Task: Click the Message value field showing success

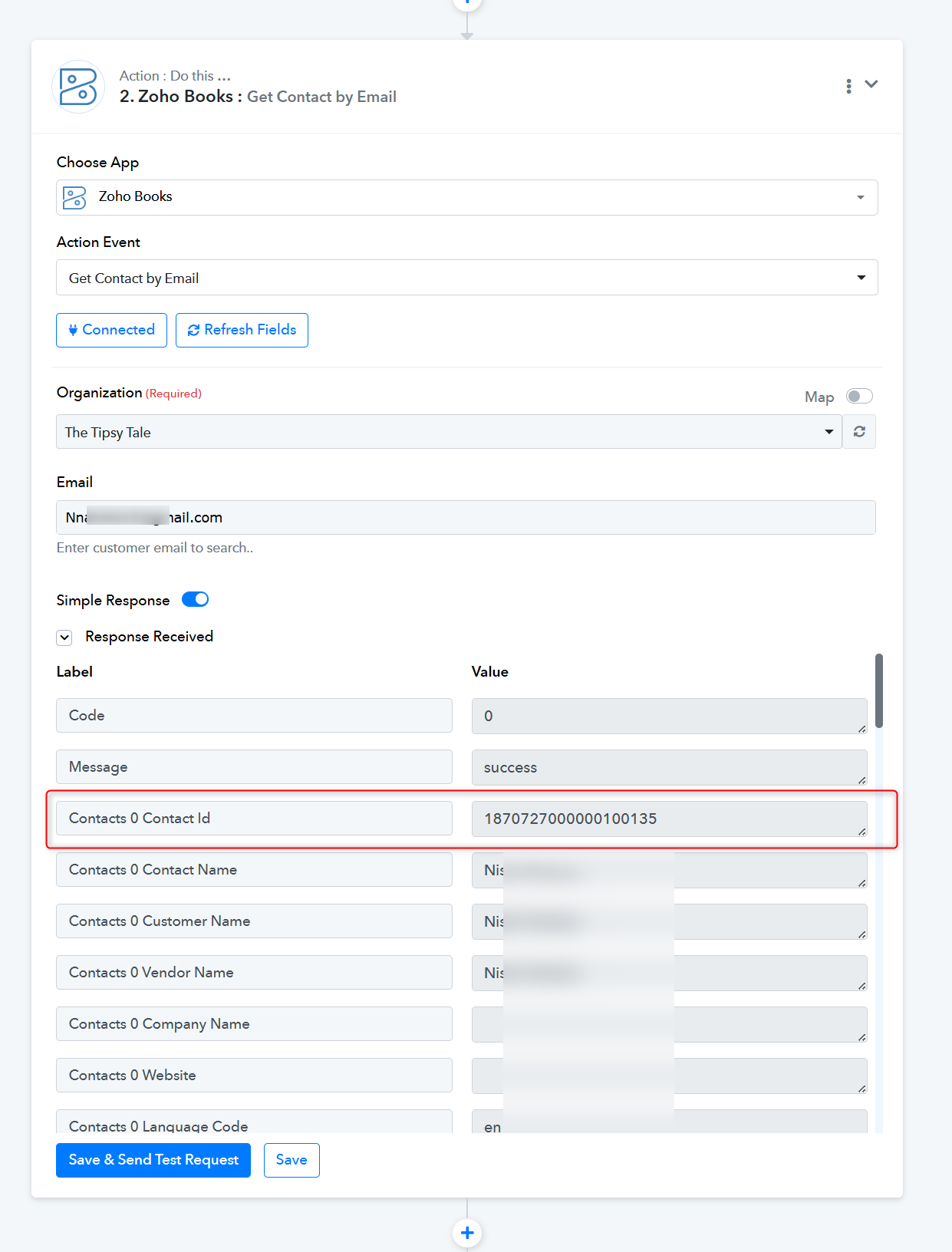Action: 670,767
